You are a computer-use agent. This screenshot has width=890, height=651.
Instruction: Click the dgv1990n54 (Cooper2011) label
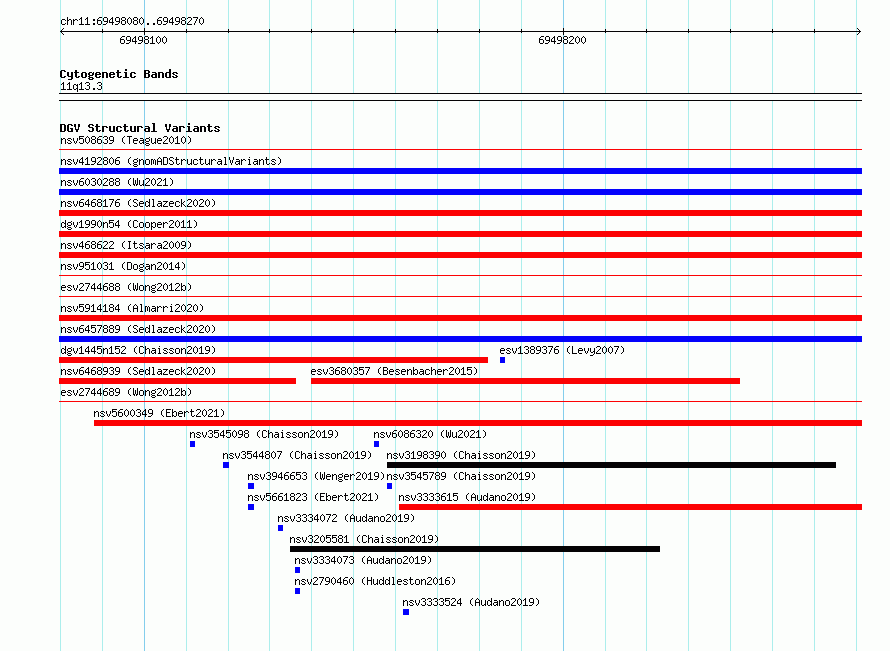[x=129, y=224]
